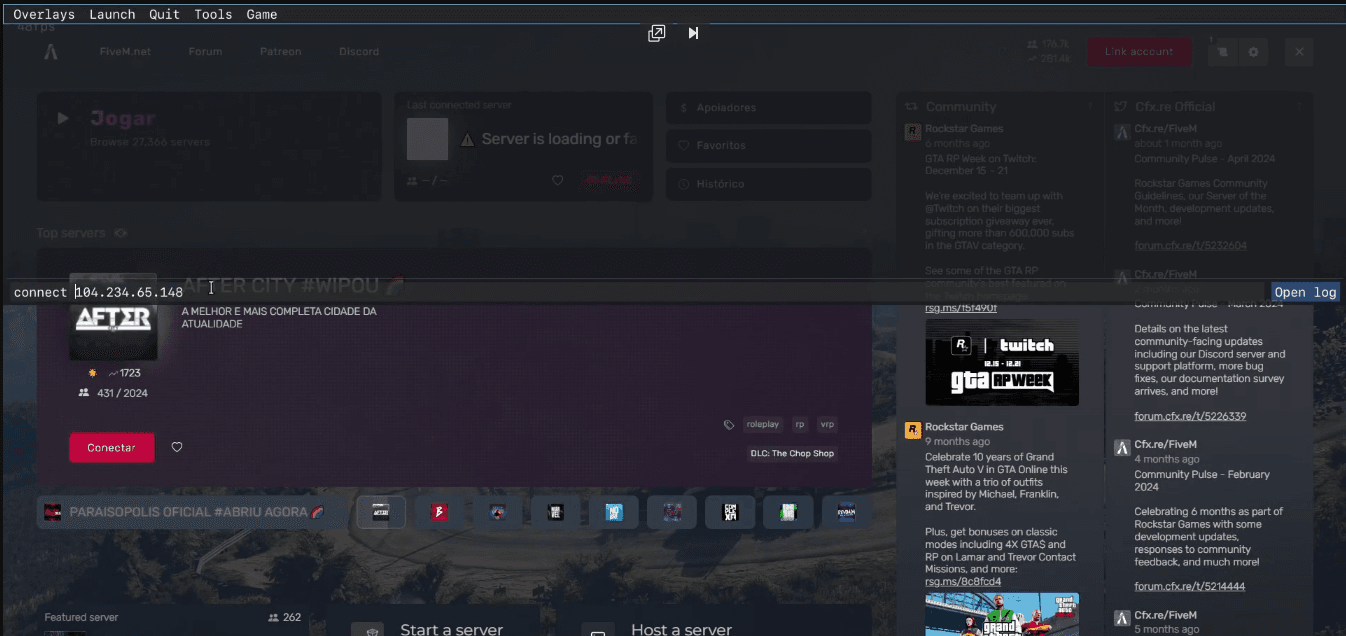Toggle the heart beside Conectar
1346x636 pixels.
point(177,447)
